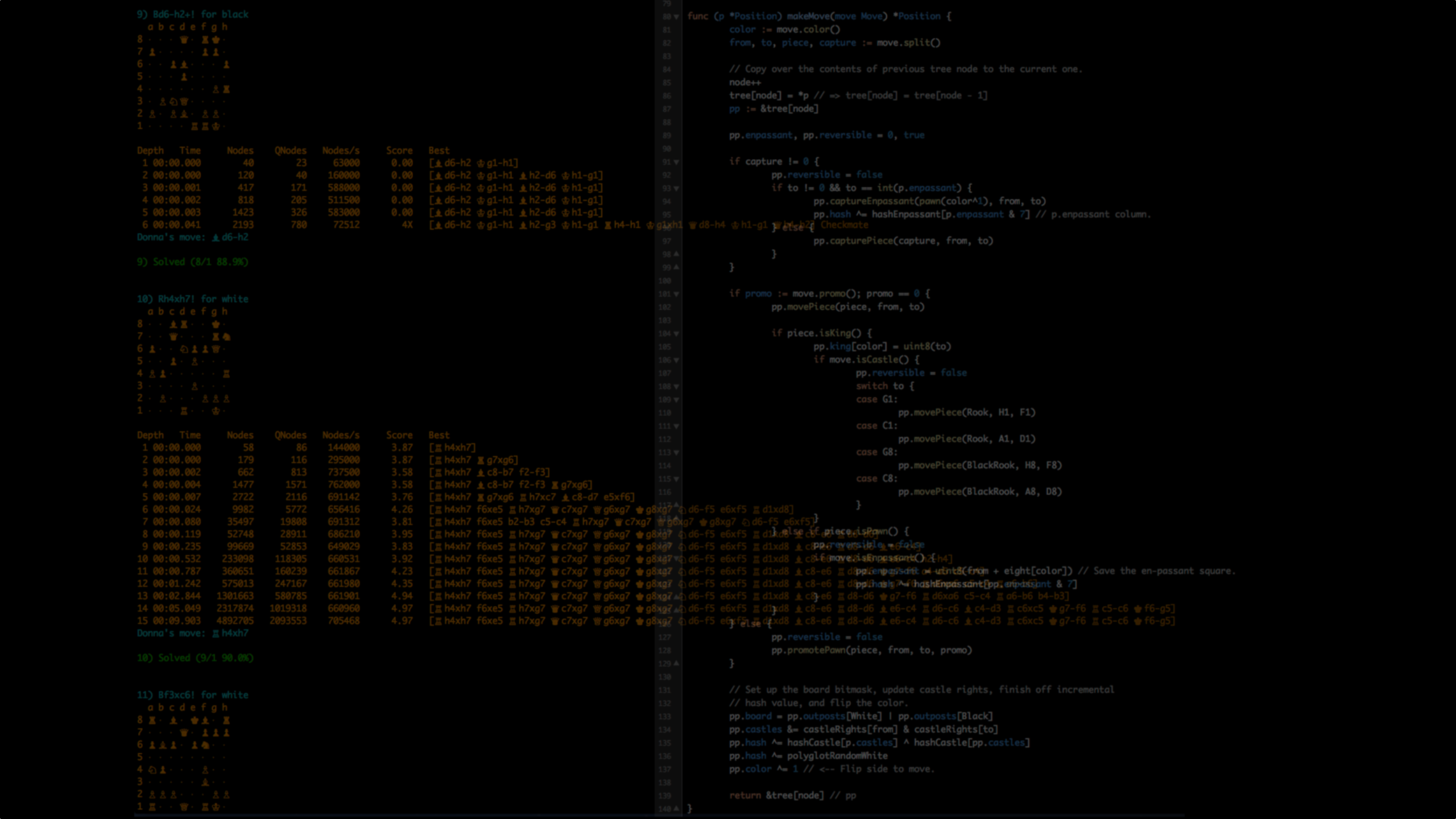Fold the 'case C8' arrow at line 115

(676, 479)
